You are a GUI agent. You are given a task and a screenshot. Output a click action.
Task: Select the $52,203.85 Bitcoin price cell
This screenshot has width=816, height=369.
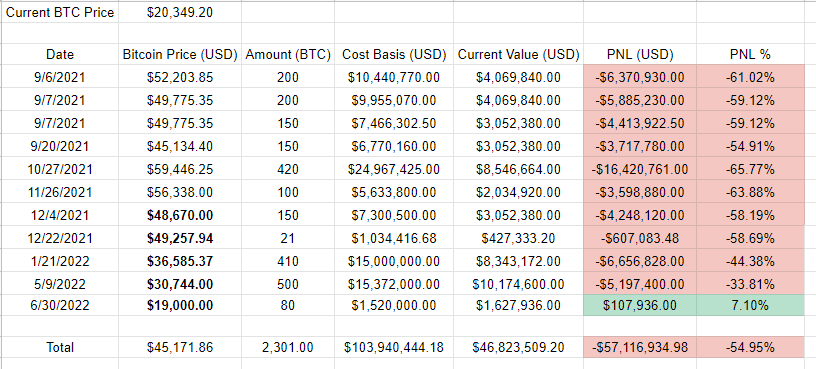click(180, 78)
